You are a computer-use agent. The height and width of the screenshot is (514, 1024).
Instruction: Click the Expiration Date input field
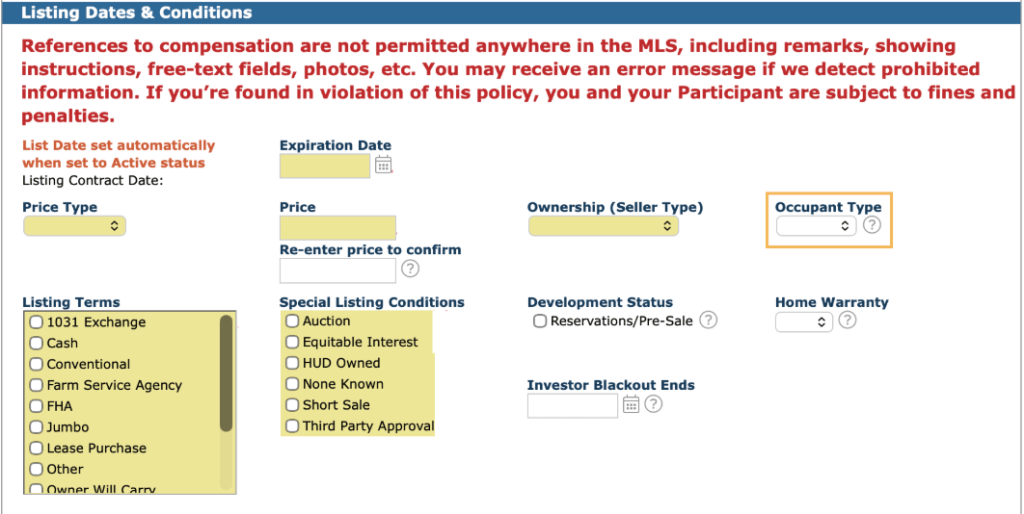coord(325,165)
